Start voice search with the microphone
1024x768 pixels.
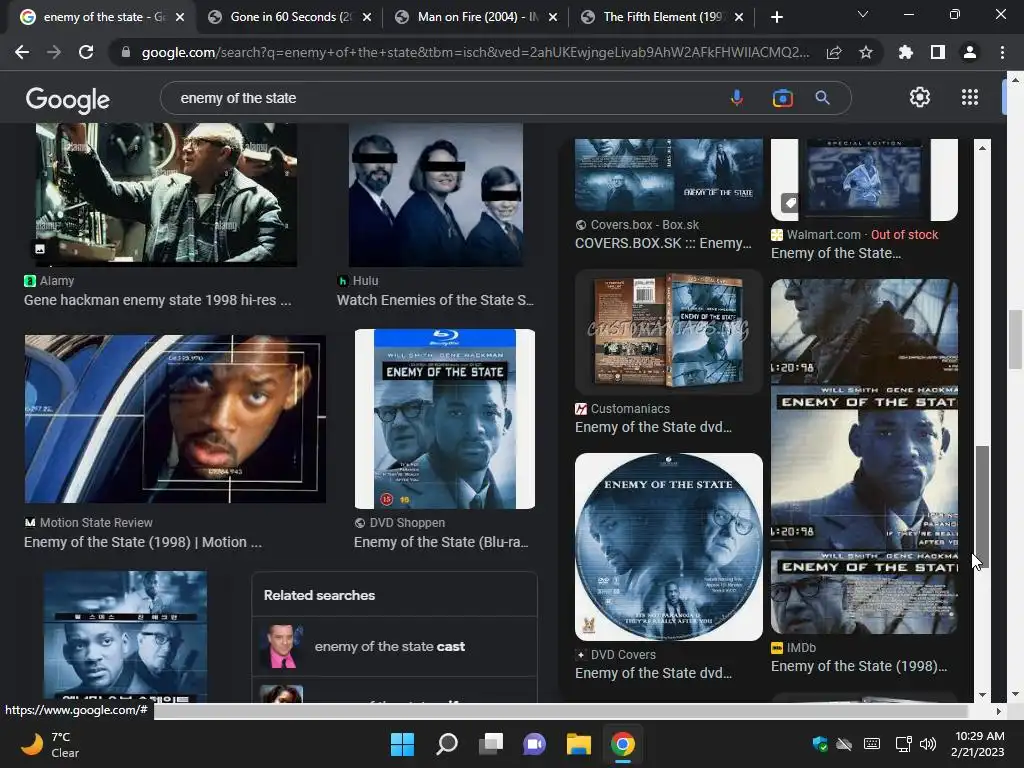click(x=737, y=98)
